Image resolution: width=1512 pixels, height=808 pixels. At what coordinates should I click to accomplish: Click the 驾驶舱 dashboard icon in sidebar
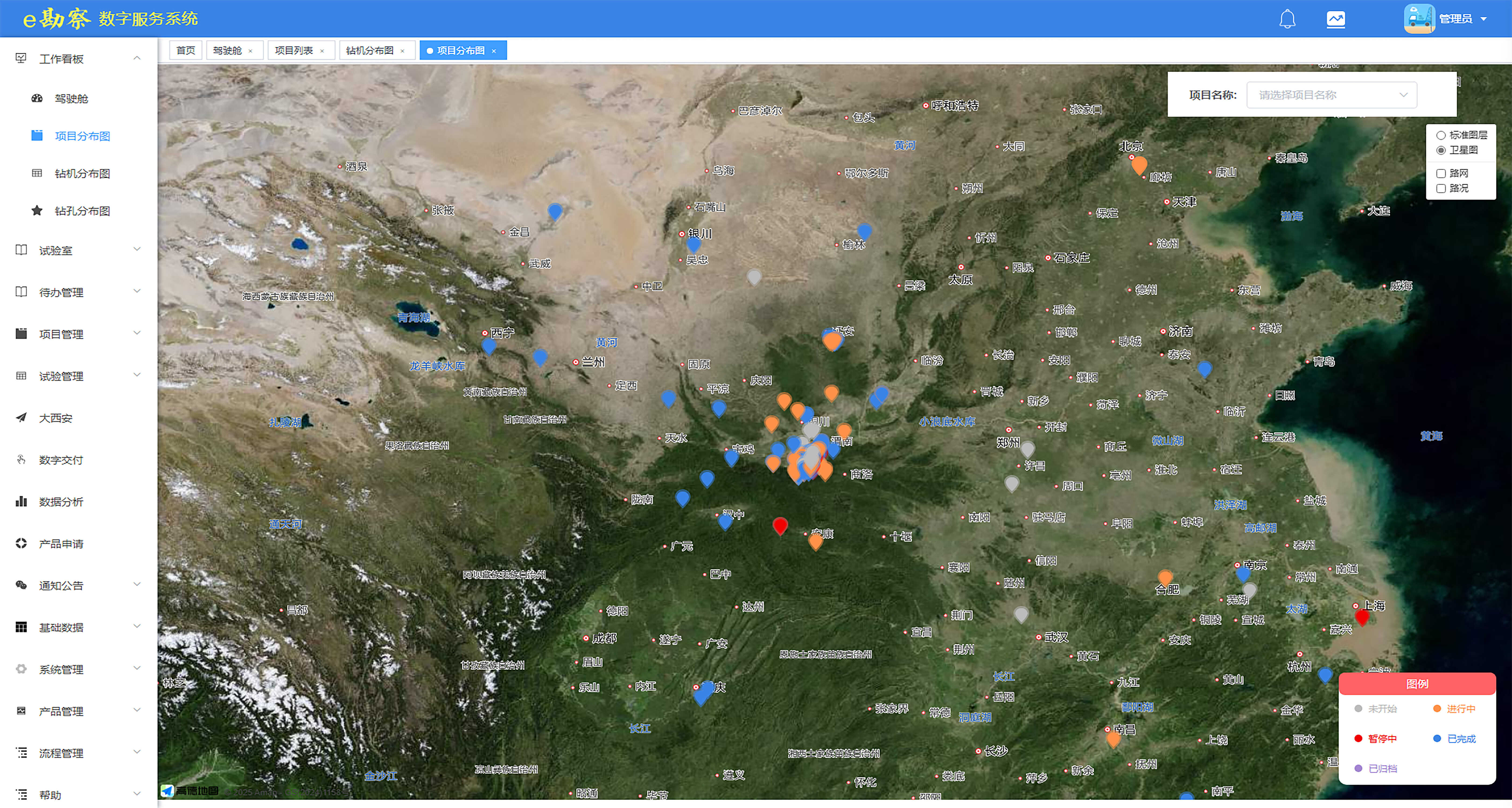pos(37,99)
